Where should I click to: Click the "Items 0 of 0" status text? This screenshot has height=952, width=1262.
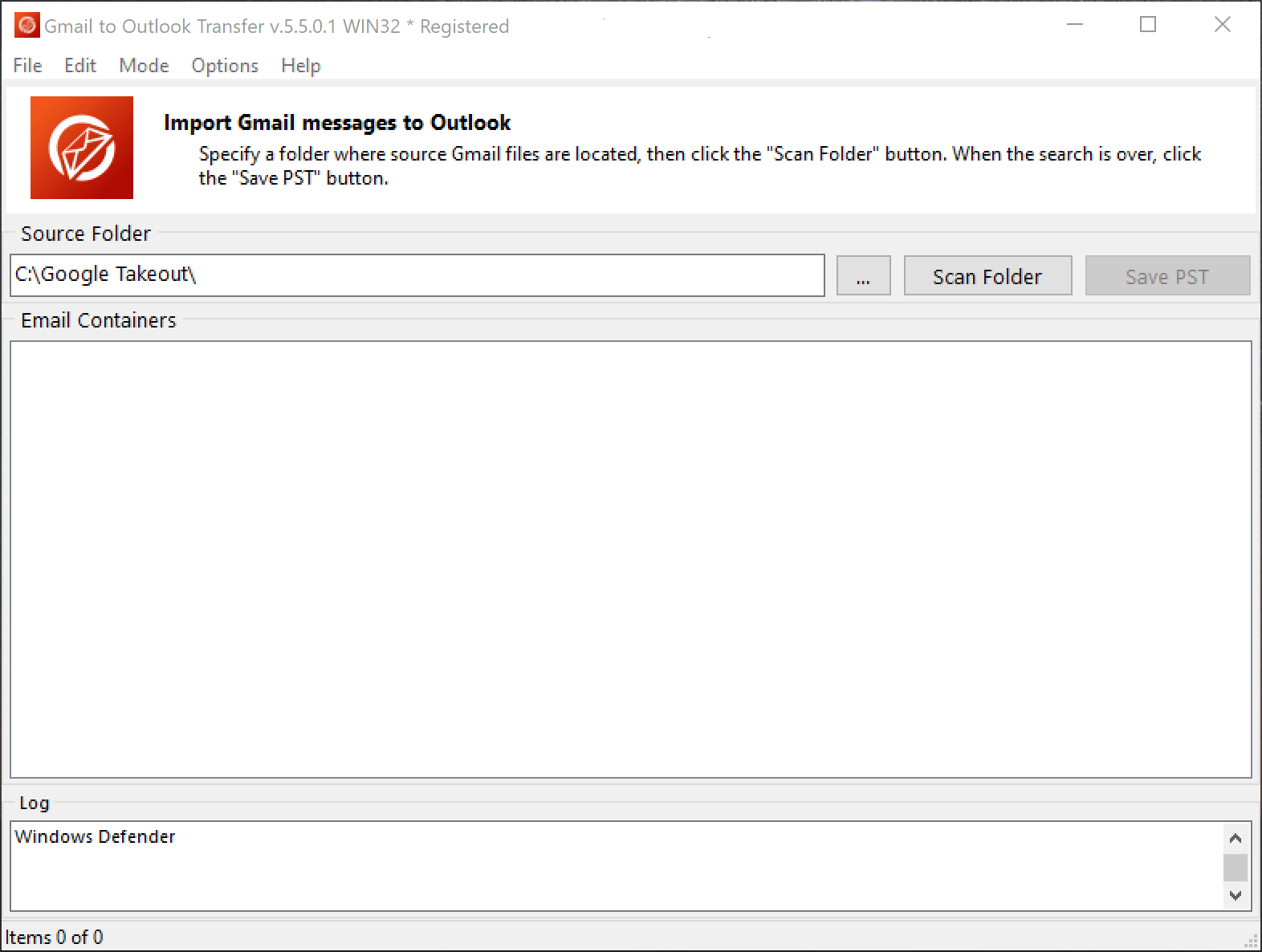[x=54, y=937]
